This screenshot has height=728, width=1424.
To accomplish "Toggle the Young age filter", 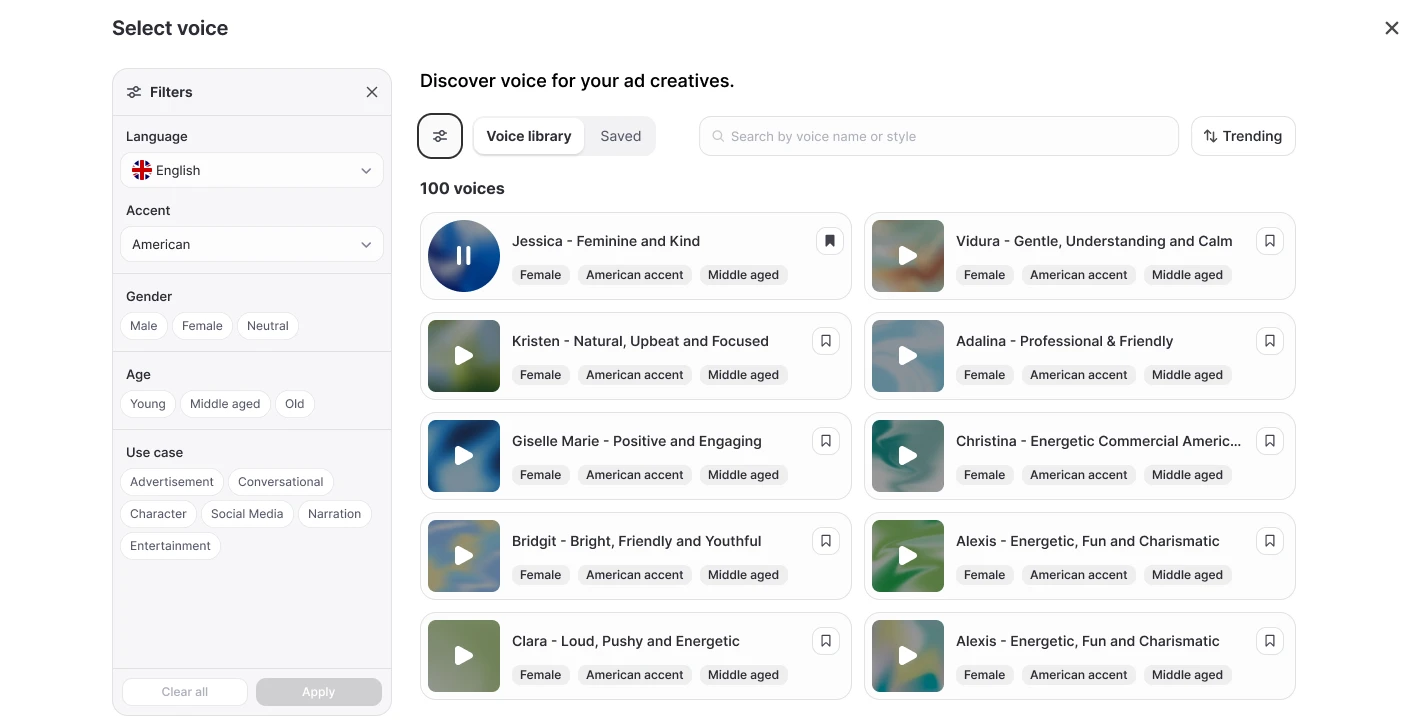I will coord(148,404).
